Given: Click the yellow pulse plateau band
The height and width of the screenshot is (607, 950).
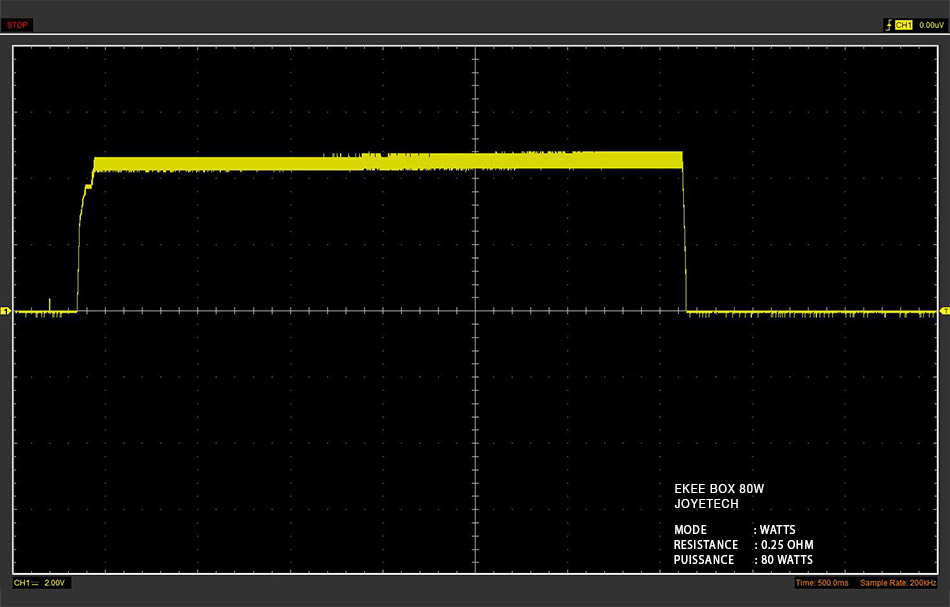Looking at the screenshot, I should [x=388, y=162].
